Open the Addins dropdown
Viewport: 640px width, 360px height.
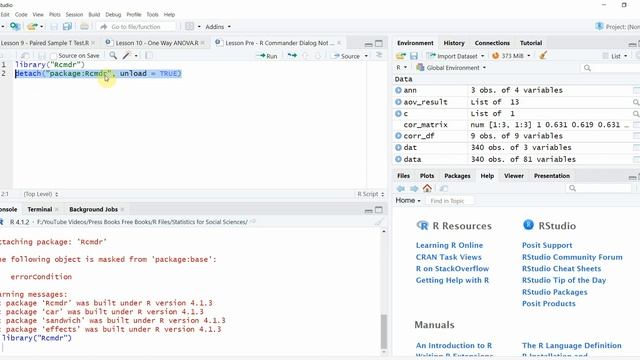tap(218, 27)
